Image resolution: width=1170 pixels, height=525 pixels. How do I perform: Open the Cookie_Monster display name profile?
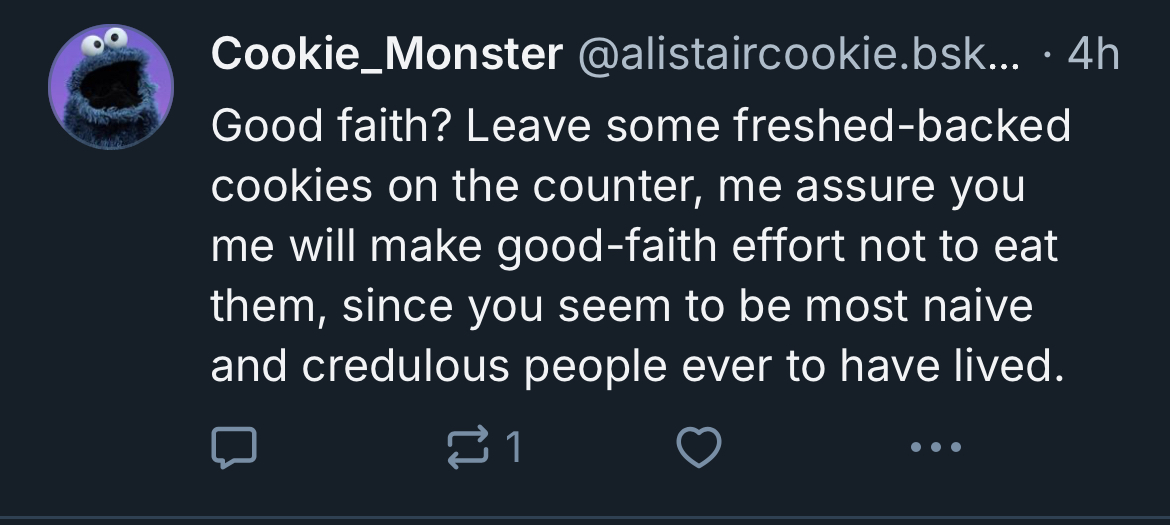(387, 54)
